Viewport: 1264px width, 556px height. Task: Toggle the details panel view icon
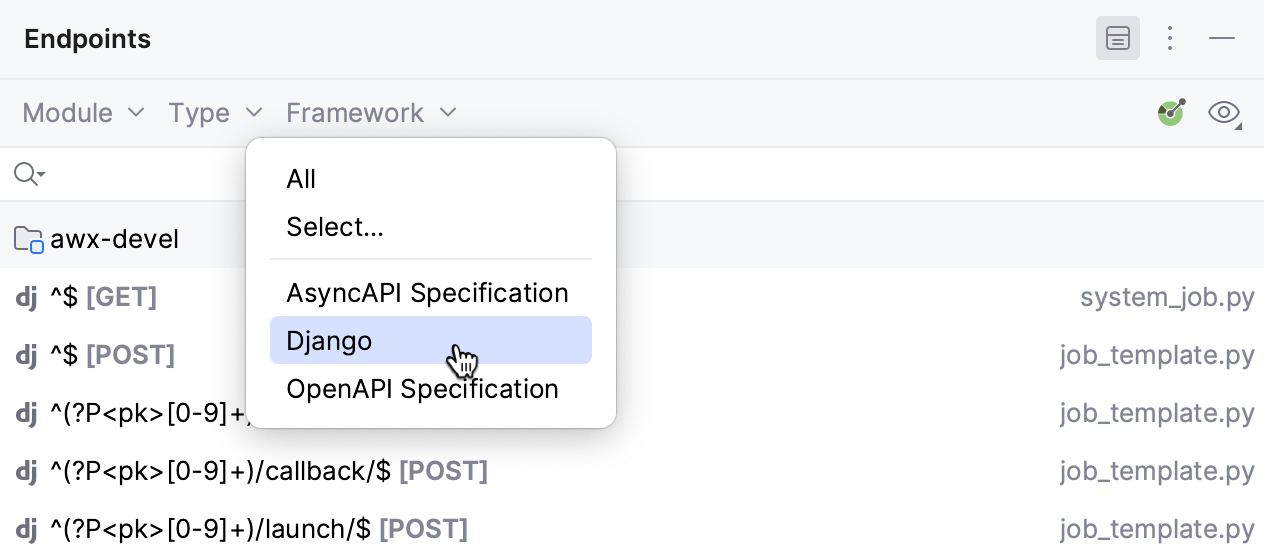coord(1118,39)
